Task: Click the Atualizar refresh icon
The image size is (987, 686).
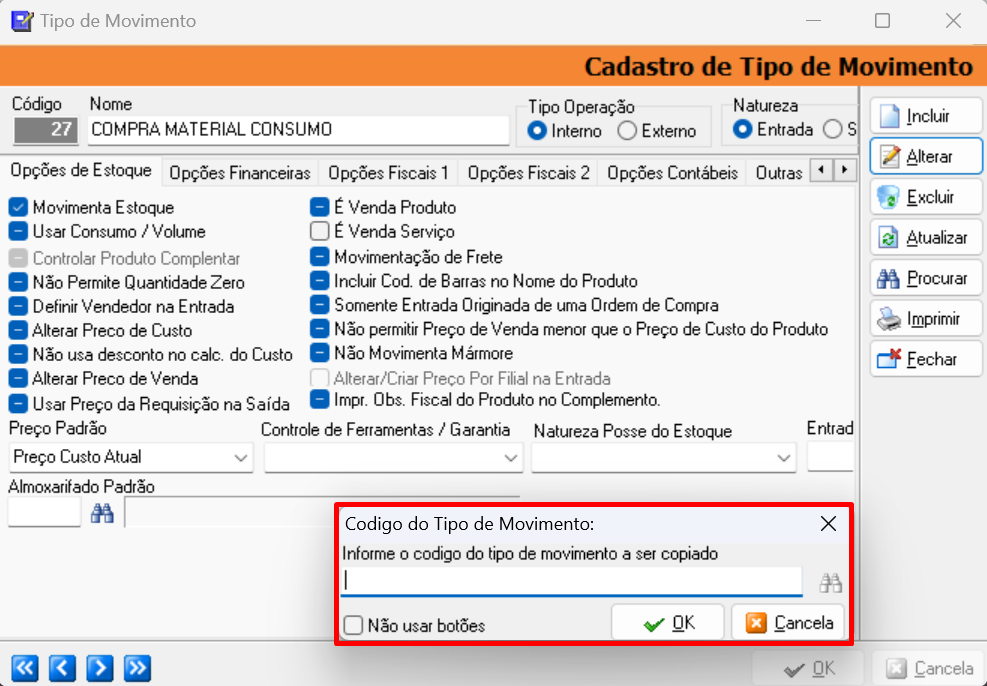Action: [888, 238]
